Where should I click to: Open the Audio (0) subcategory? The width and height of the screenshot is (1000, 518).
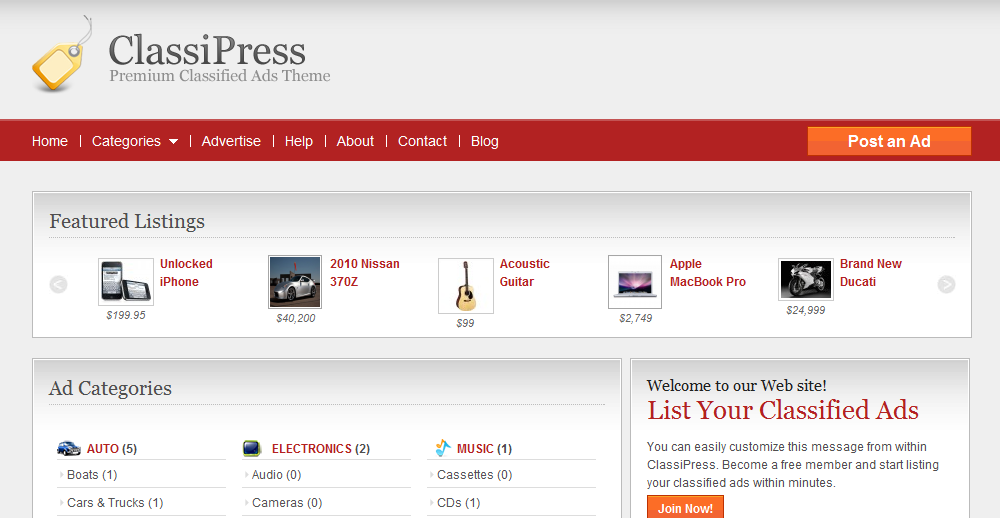click(276, 475)
